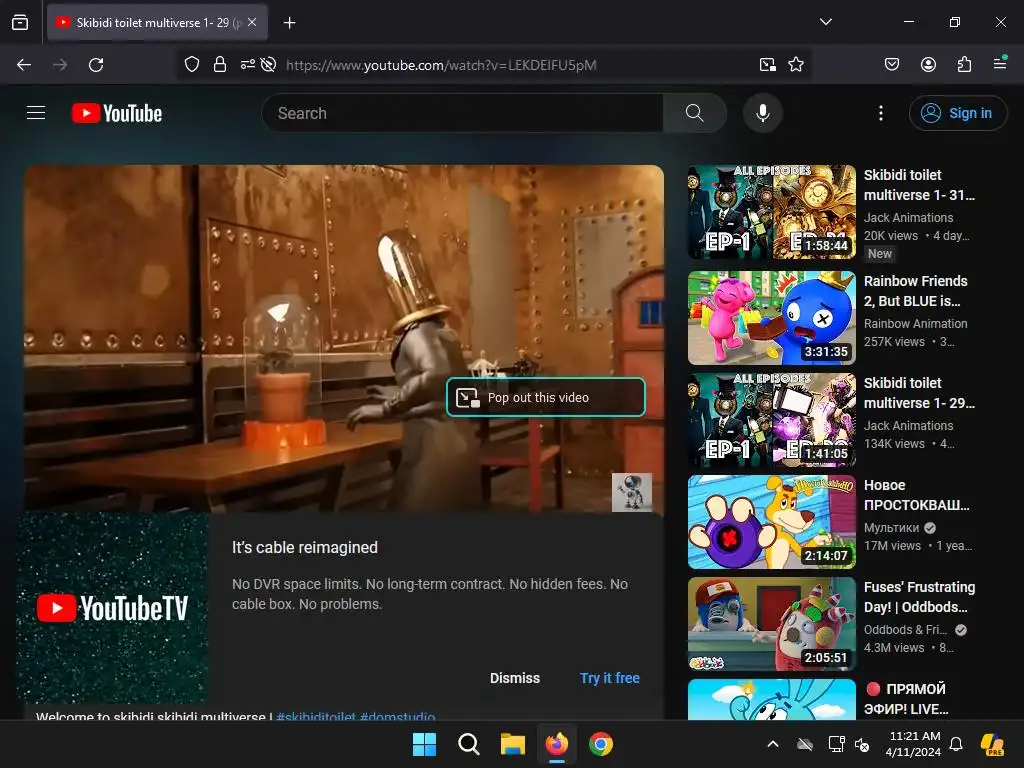1024x768 pixels.
Task: Open Windows taskbar search
Action: (469, 744)
